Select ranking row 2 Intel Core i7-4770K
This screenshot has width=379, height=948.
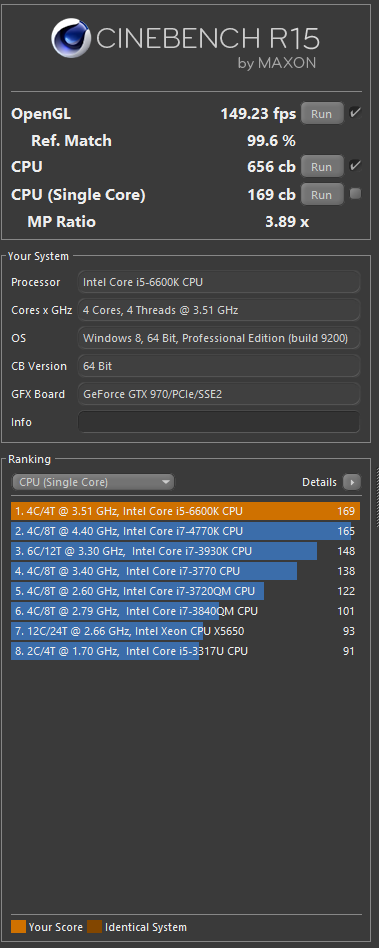pos(186,531)
